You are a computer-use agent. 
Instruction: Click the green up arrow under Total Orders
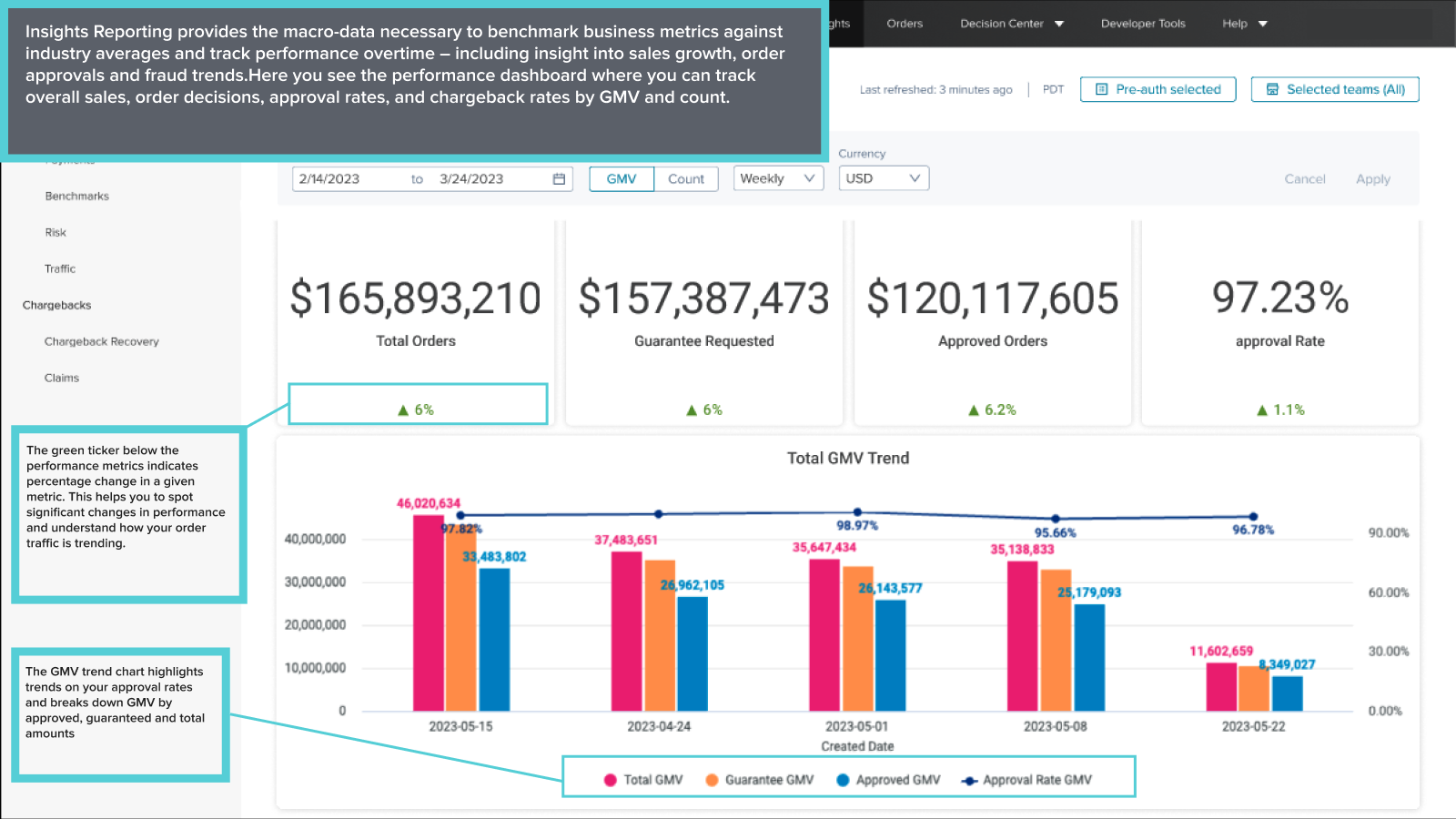point(403,410)
